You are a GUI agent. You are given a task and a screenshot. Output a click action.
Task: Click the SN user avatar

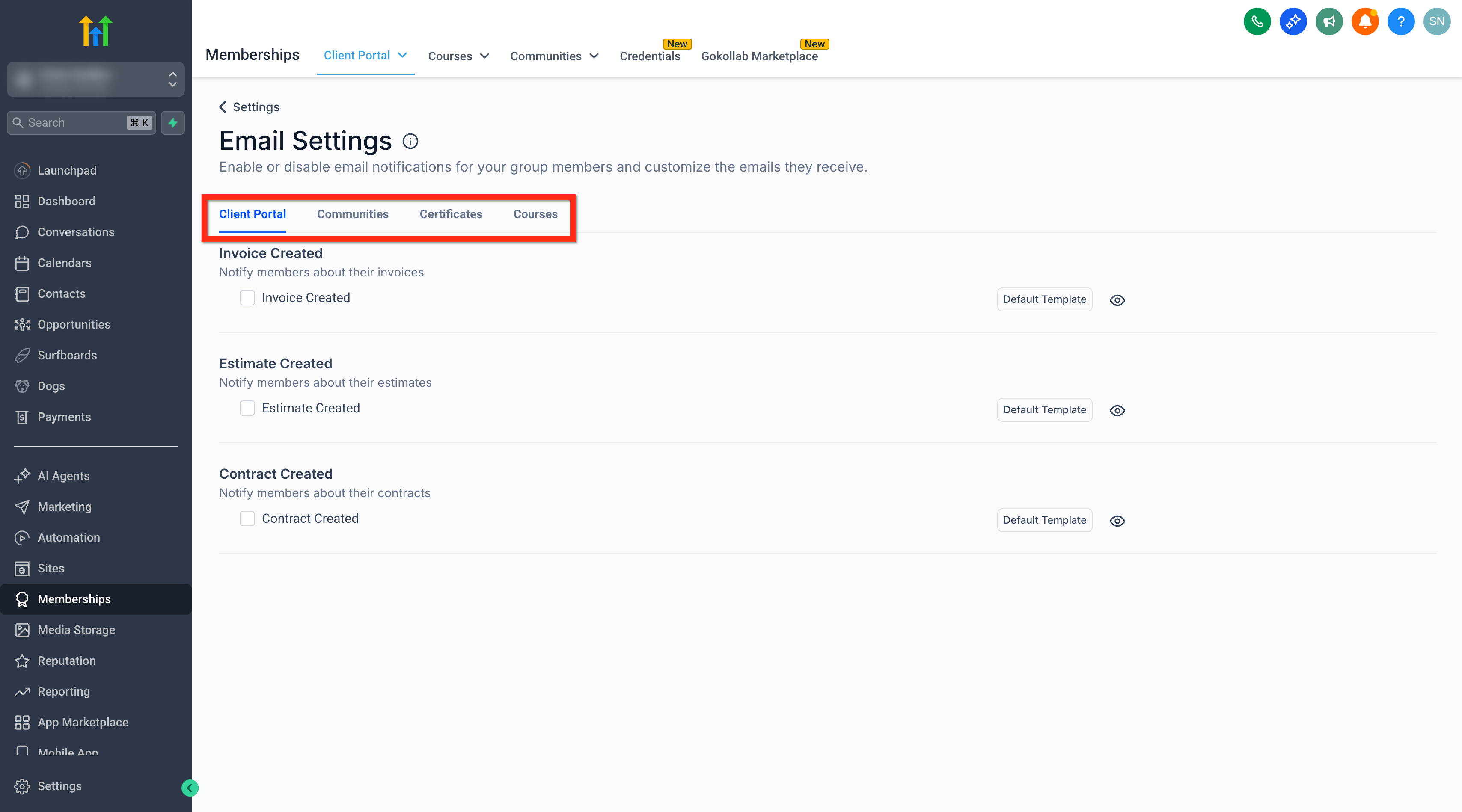(x=1437, y=21)
